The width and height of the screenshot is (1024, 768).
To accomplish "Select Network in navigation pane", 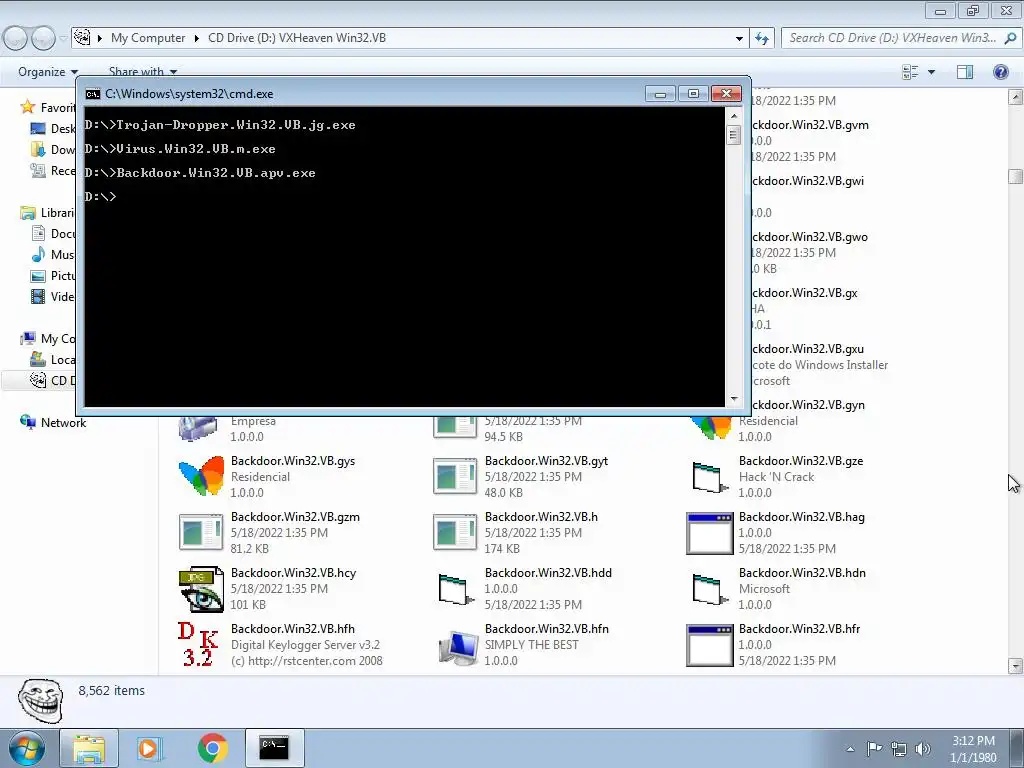I will pos(54,423).
